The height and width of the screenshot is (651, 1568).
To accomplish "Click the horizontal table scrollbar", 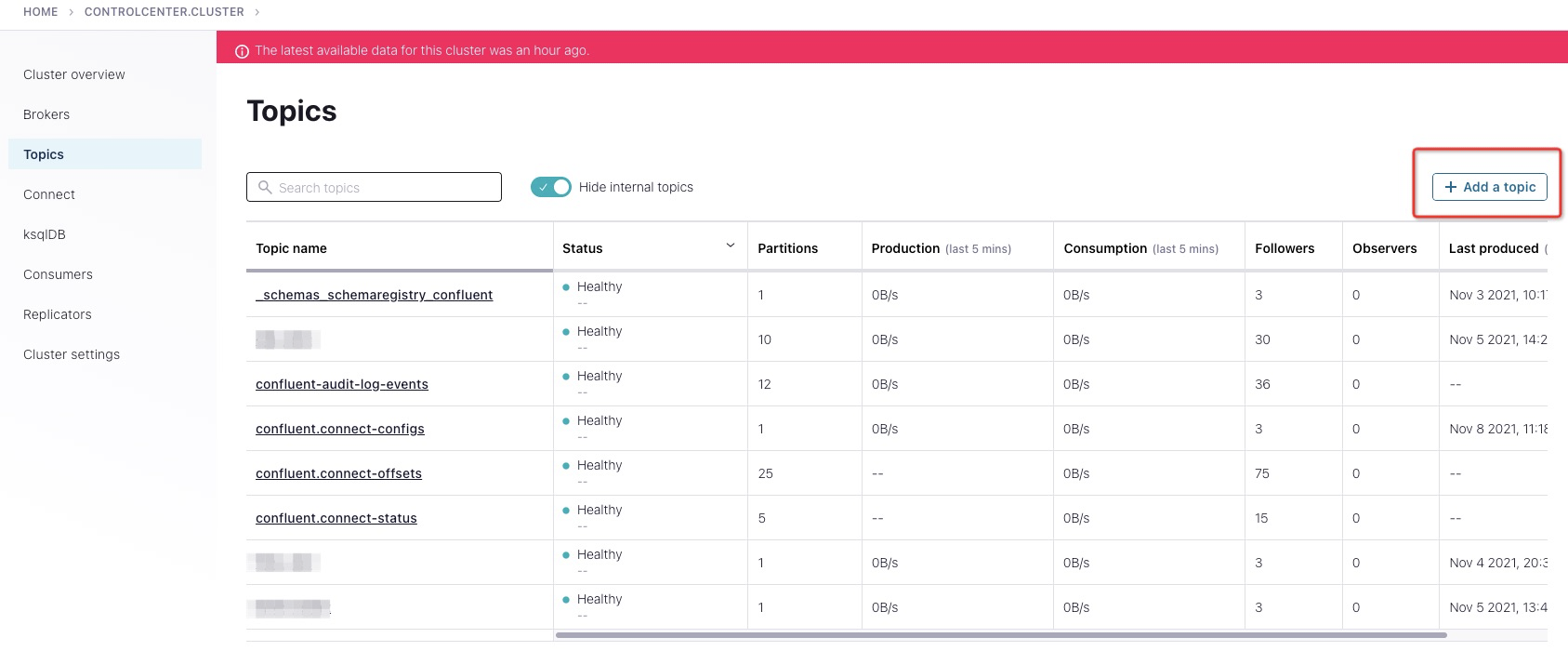I will point(1000,635).
